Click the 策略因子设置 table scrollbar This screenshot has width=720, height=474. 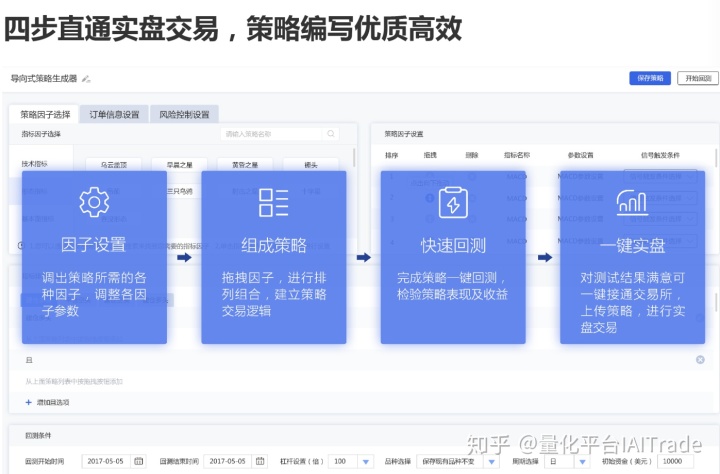[716, 157]
